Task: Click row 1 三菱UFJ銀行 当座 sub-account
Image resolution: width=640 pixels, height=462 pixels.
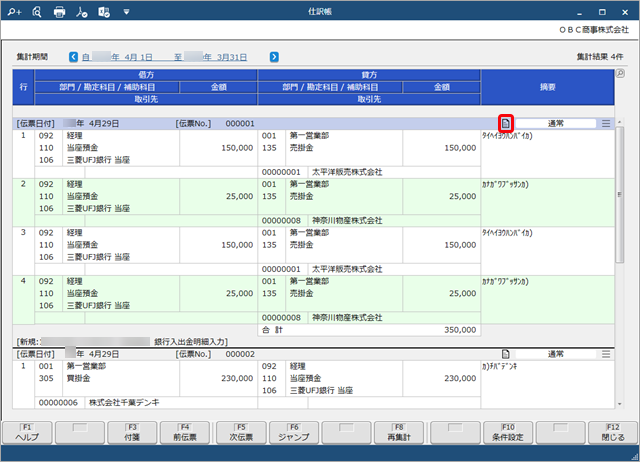Action: (98, 160)
